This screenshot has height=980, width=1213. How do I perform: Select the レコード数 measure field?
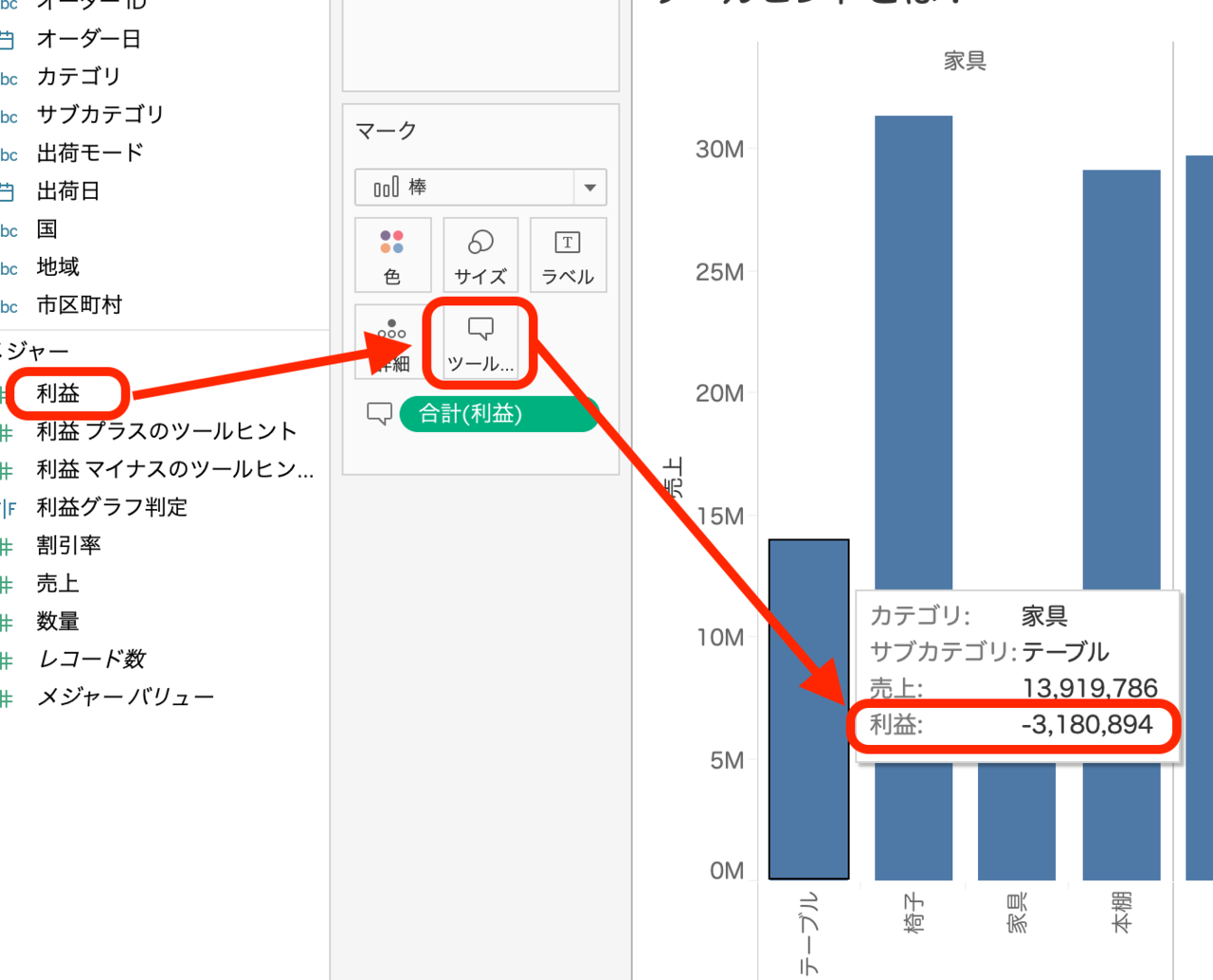[91, 660]
